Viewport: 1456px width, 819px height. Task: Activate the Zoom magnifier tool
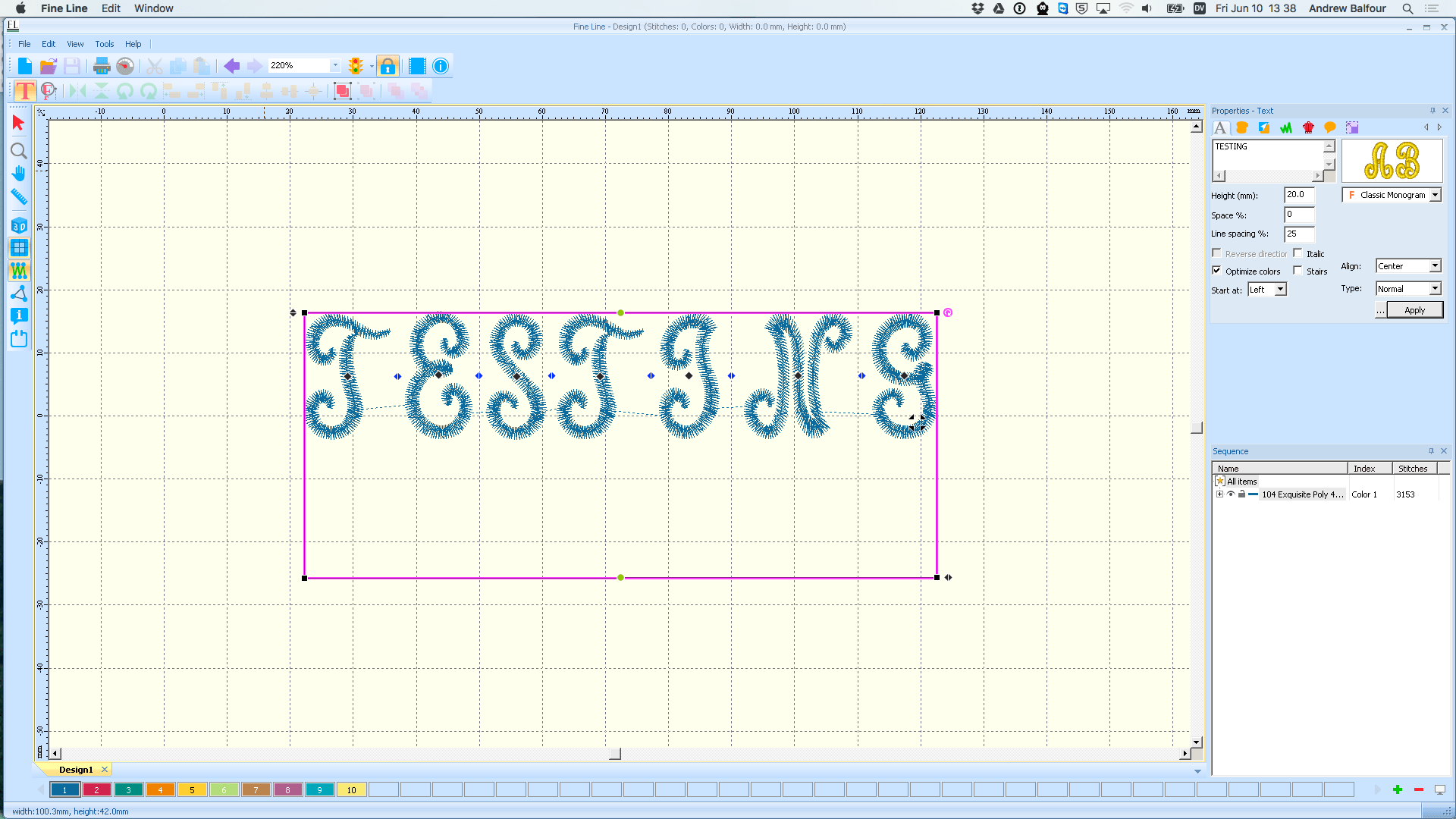[18, 150]
